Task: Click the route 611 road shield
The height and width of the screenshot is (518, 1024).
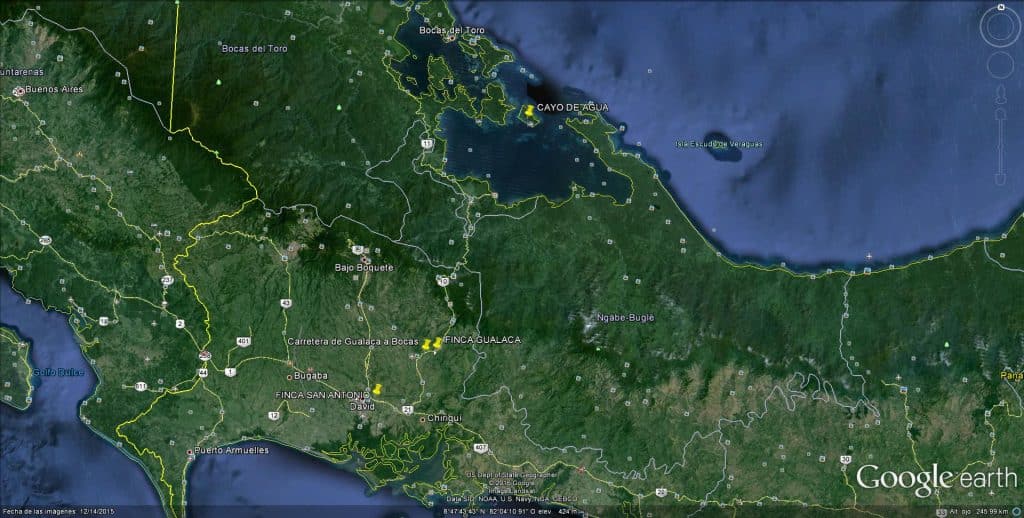Action: (141, 386)
